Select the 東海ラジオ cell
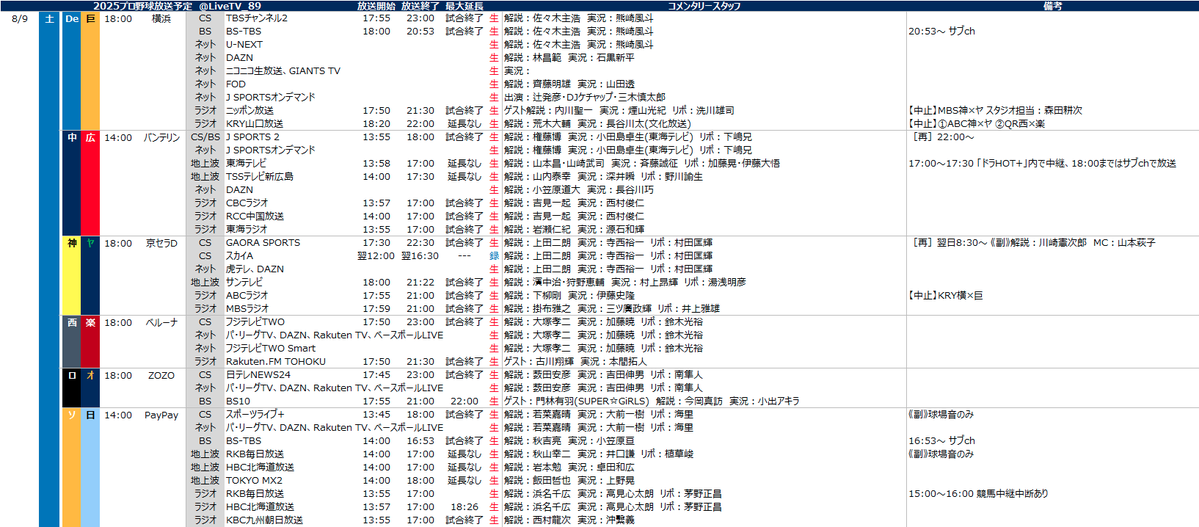This screenshot has width=1199, height=527. [246, 229]
